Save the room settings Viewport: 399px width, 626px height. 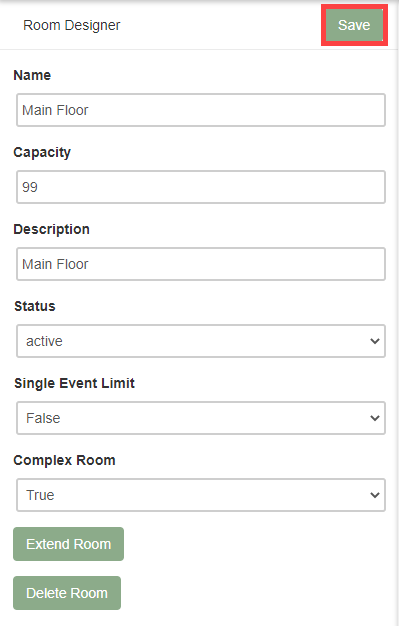tap(354, 25)
